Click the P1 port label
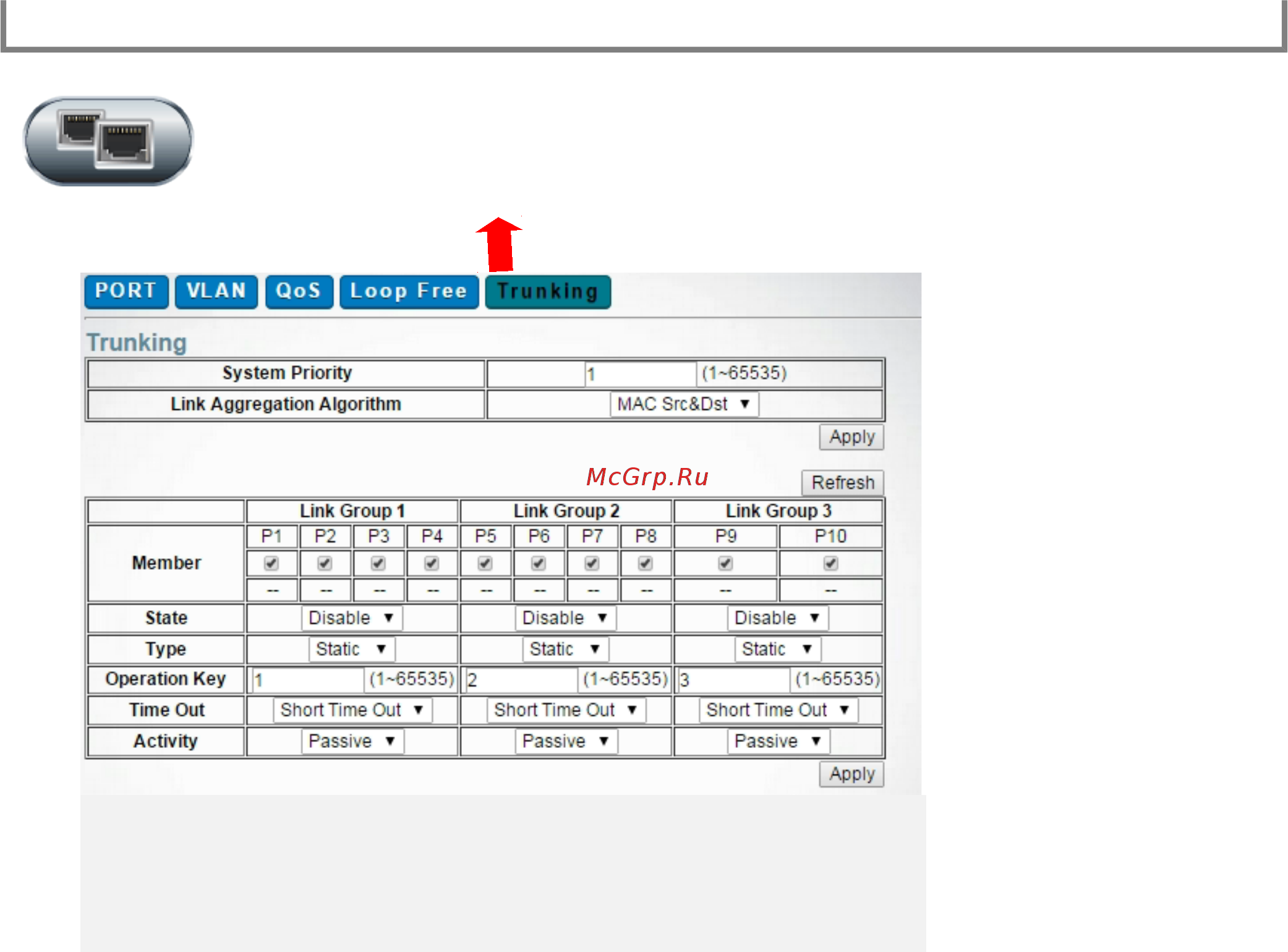Screen dimensions: 1288x952 (x=271, y=536)
